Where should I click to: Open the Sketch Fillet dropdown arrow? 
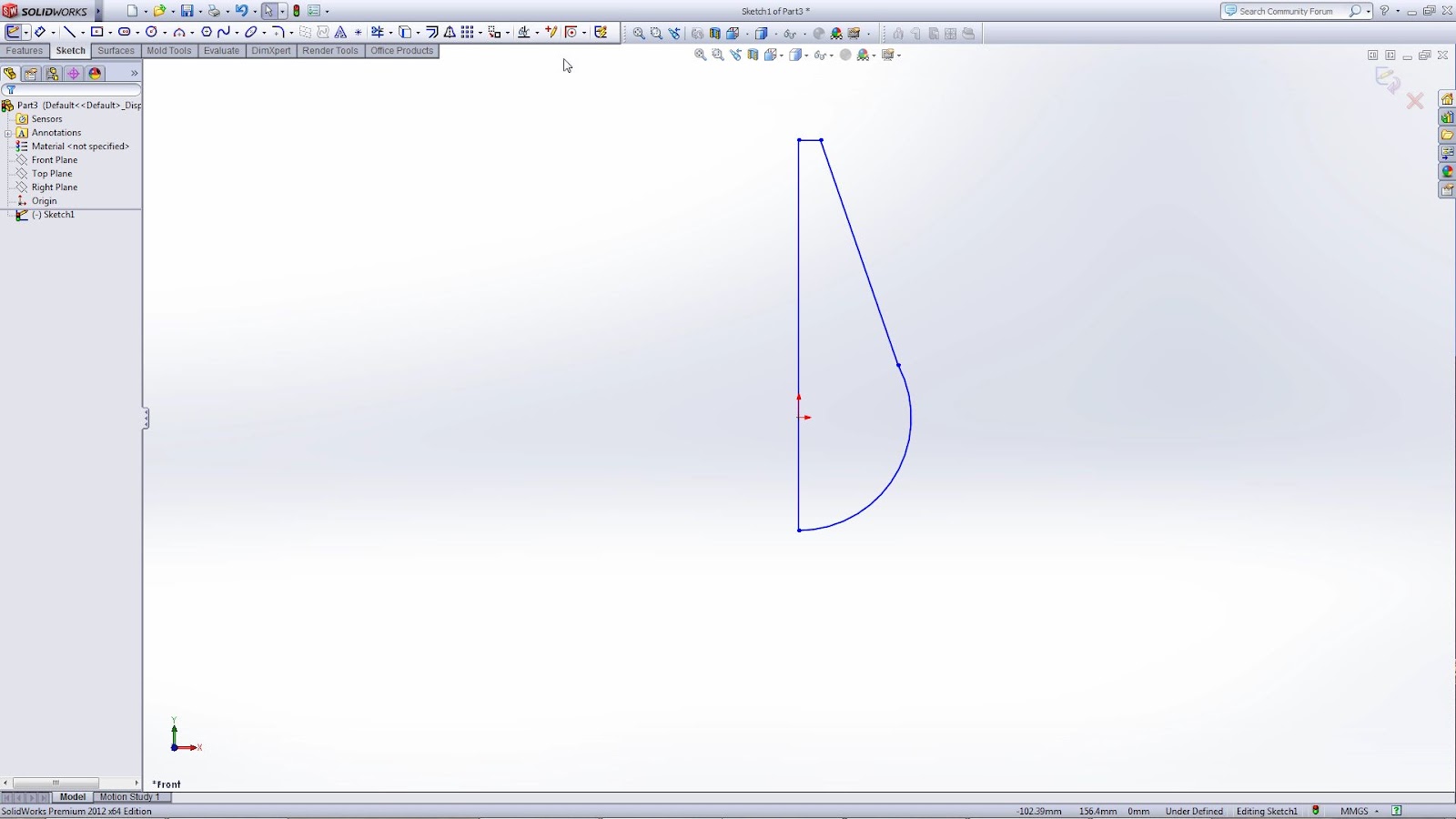pos(291,33)
